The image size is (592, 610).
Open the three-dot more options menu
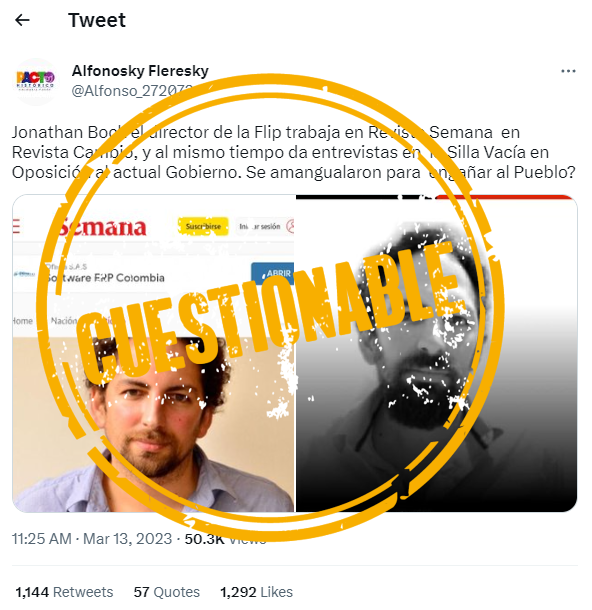[x=568, y=71]
